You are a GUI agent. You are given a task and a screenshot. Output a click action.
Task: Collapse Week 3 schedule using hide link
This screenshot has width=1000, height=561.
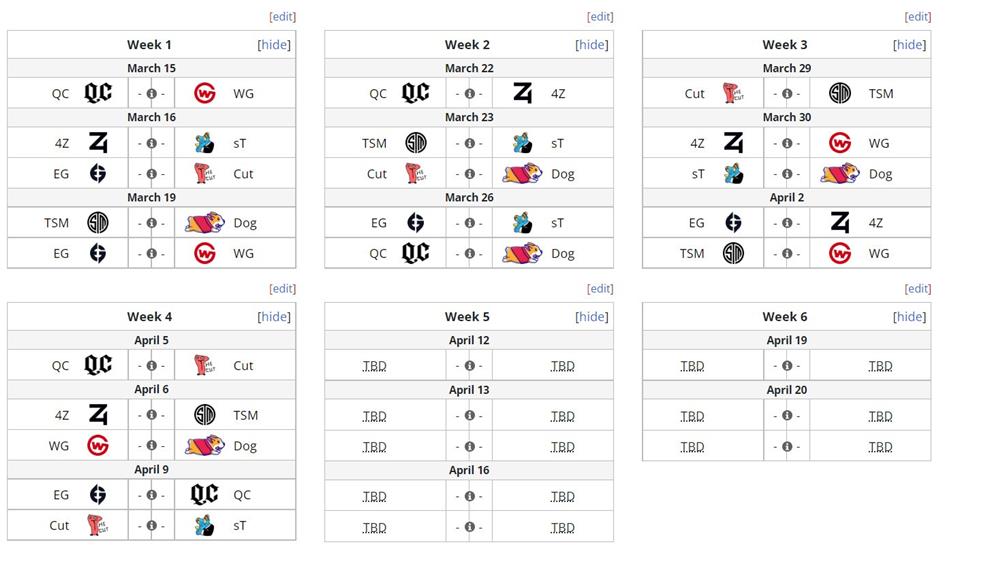909,45
